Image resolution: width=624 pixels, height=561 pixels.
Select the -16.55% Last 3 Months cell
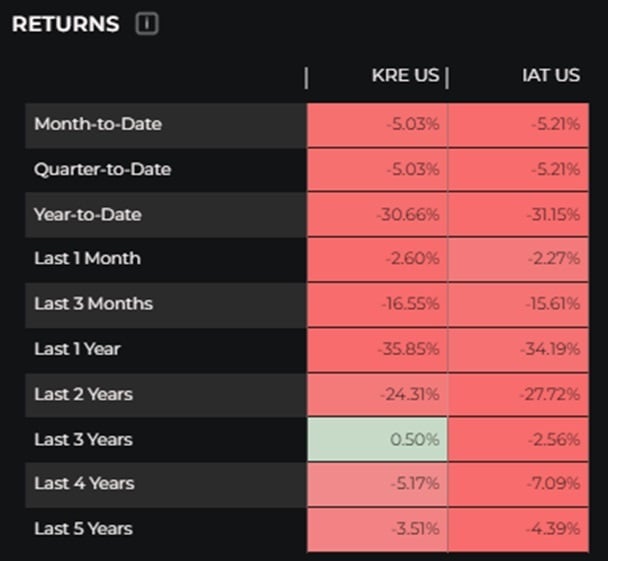[377, 304]
